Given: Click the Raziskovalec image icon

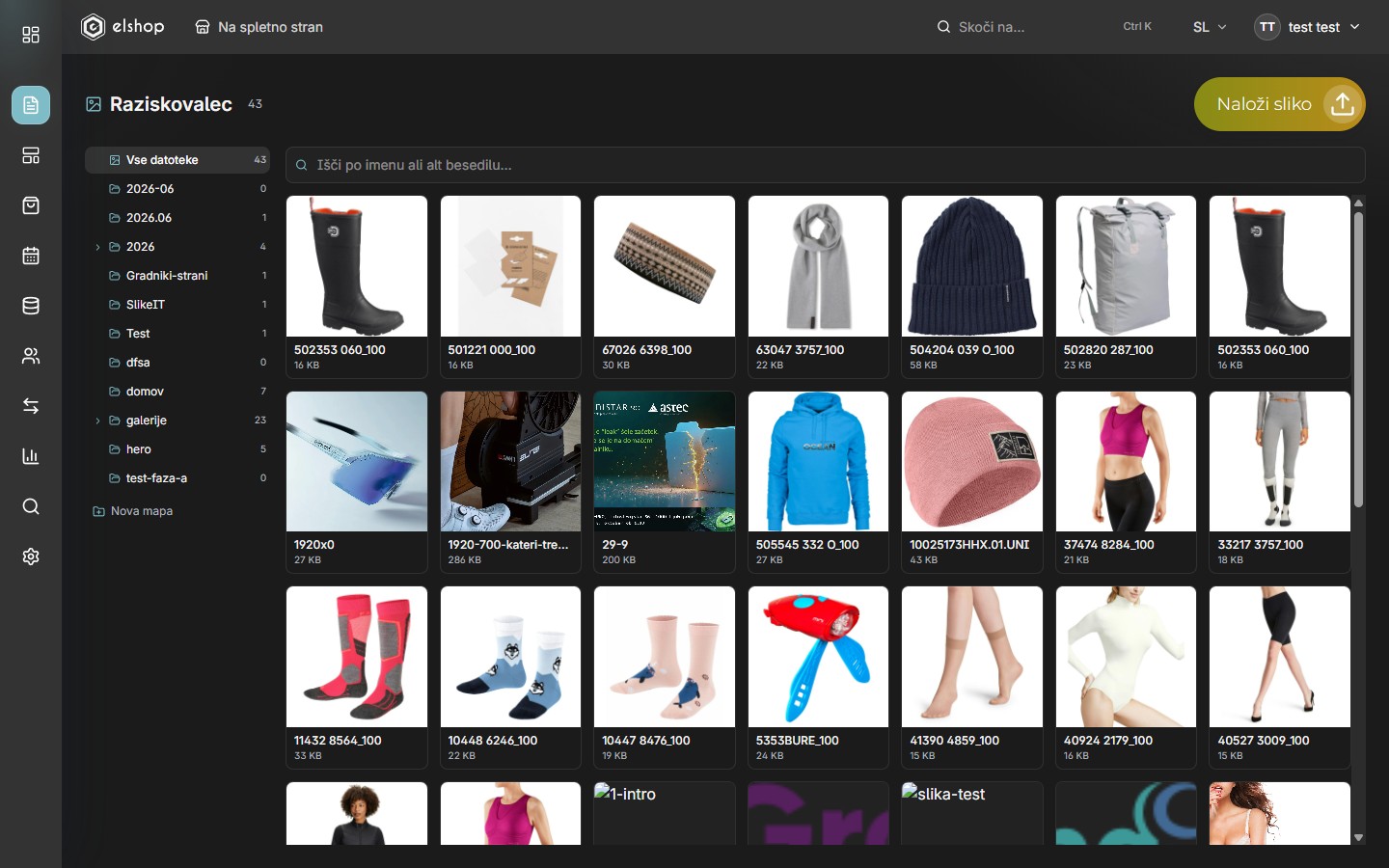Looking at the screenshot, I should (94, 104).
